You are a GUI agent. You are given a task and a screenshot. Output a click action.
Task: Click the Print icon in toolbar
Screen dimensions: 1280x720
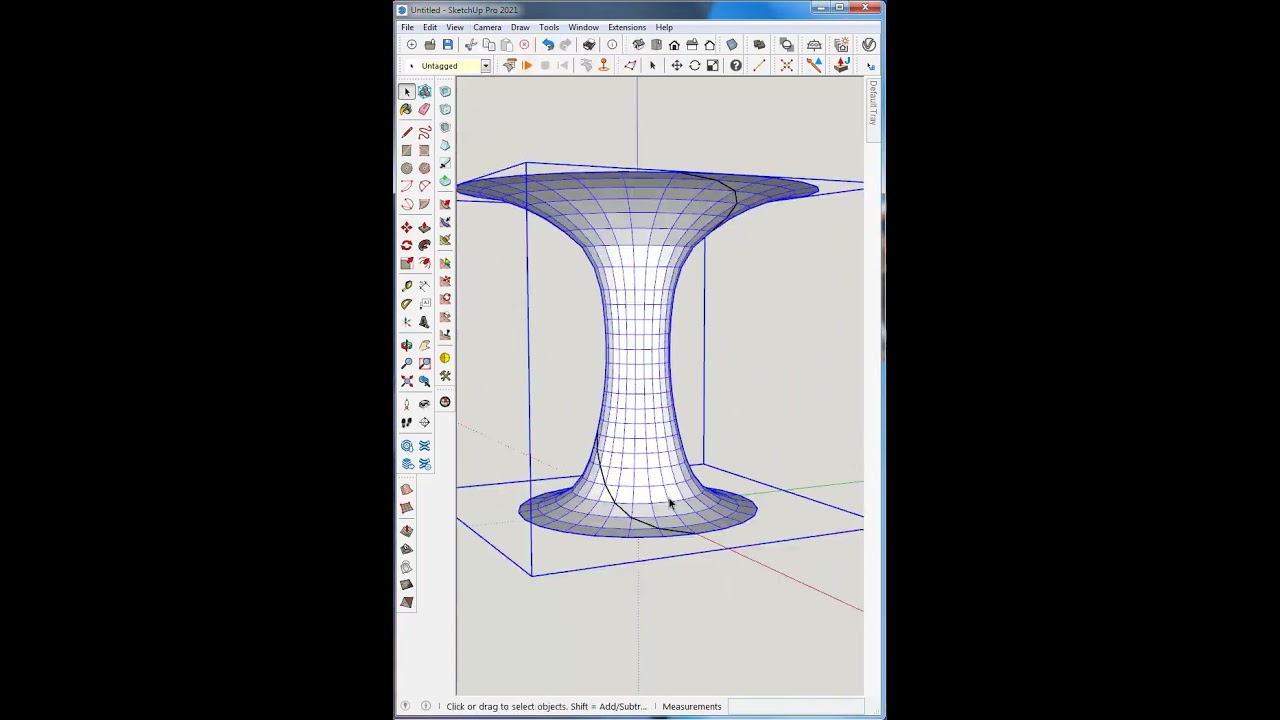589,45
